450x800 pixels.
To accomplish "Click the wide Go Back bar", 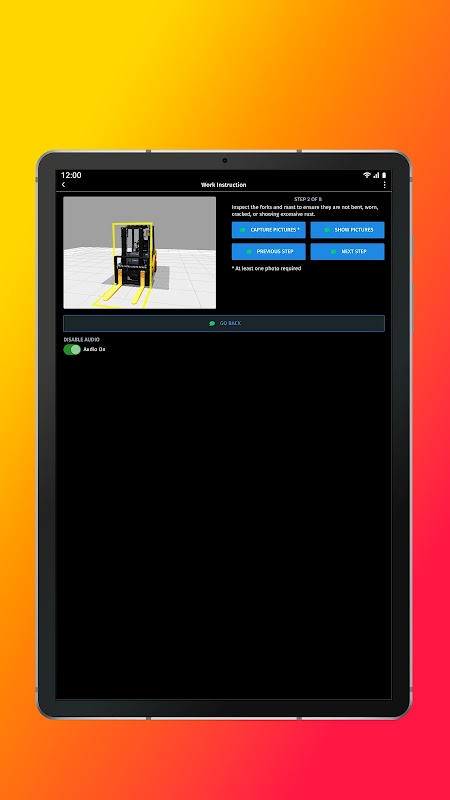I will [224, 323].
